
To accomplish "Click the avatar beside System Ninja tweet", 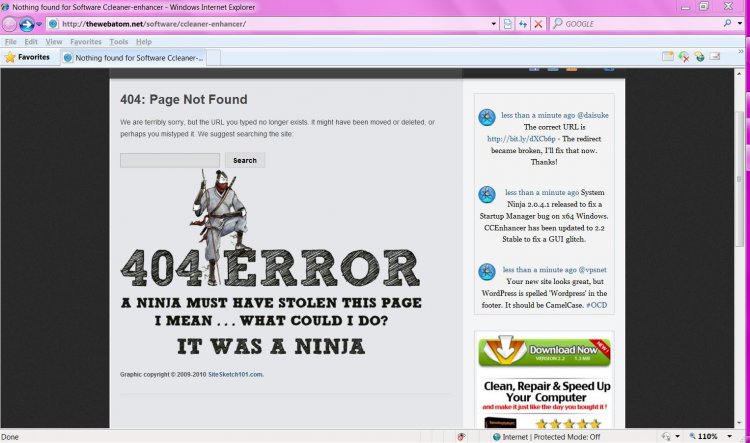I will coord(487,194).
